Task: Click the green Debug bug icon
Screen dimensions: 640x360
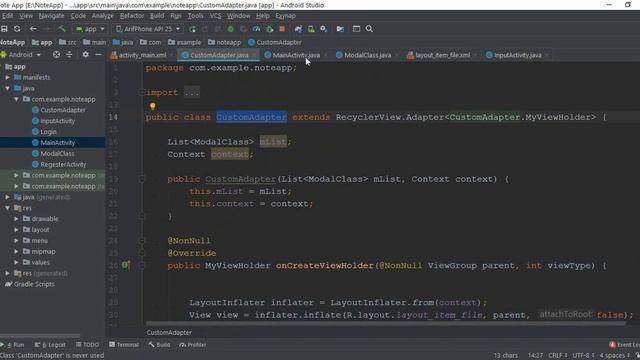Action: [x=231, y=29]
